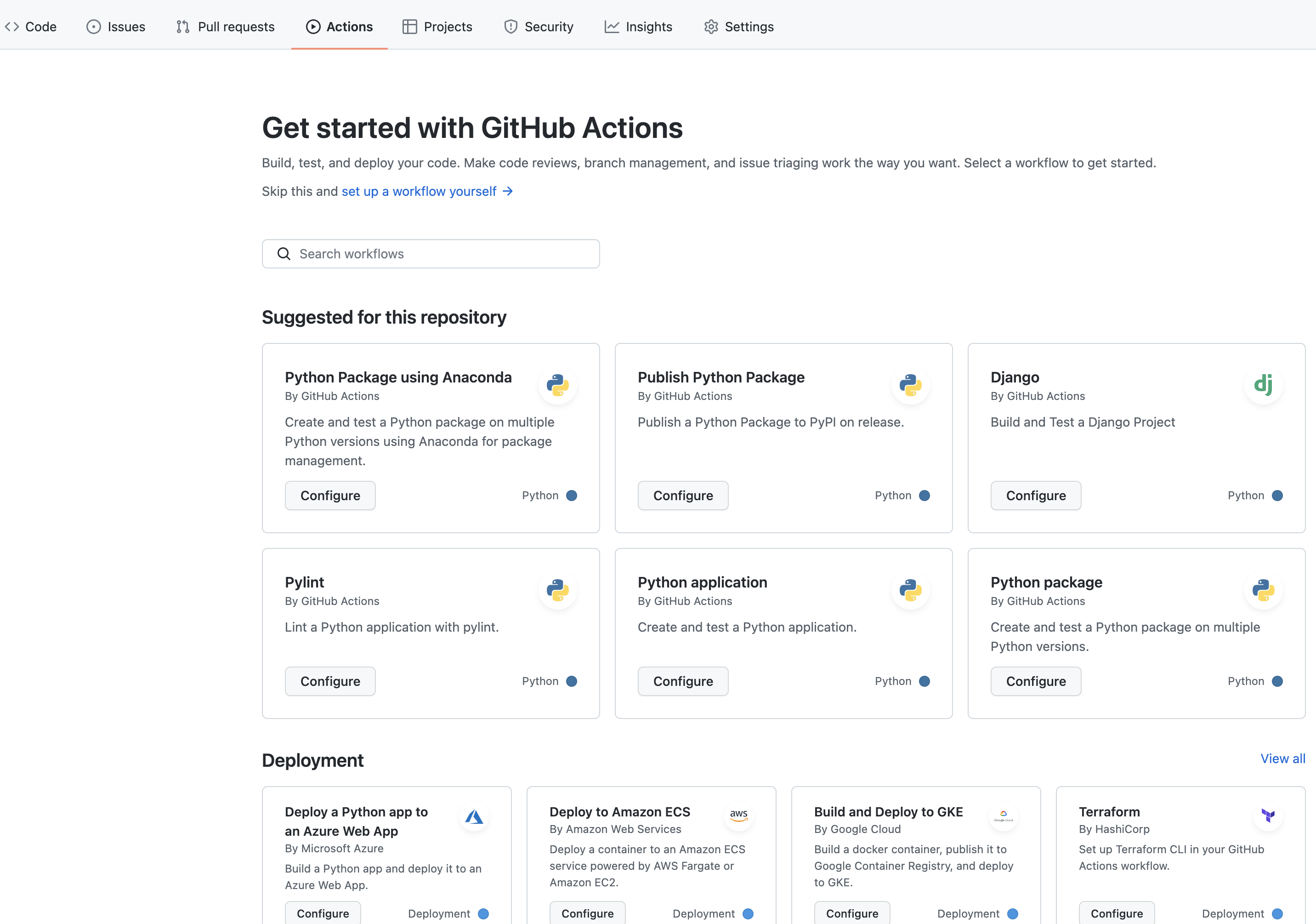Click the Terraform logo icon
1316x924 pixels.
pos(1268,815)
